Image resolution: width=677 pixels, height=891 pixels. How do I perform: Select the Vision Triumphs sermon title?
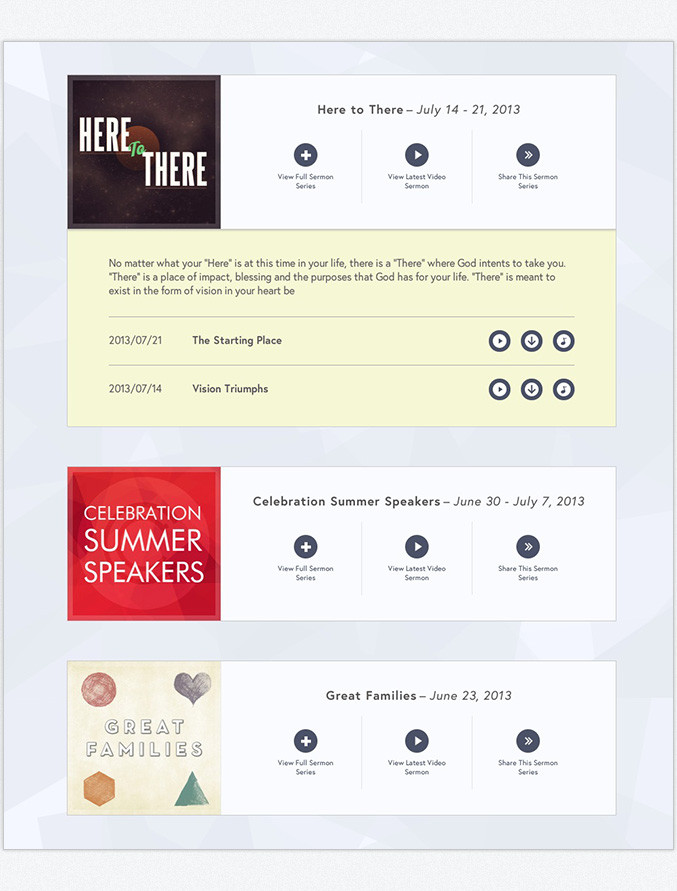[230, 389]
